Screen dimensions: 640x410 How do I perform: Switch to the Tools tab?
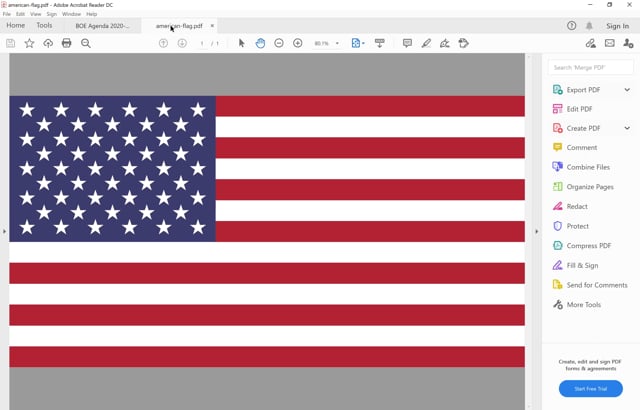(x=44, y=25)
